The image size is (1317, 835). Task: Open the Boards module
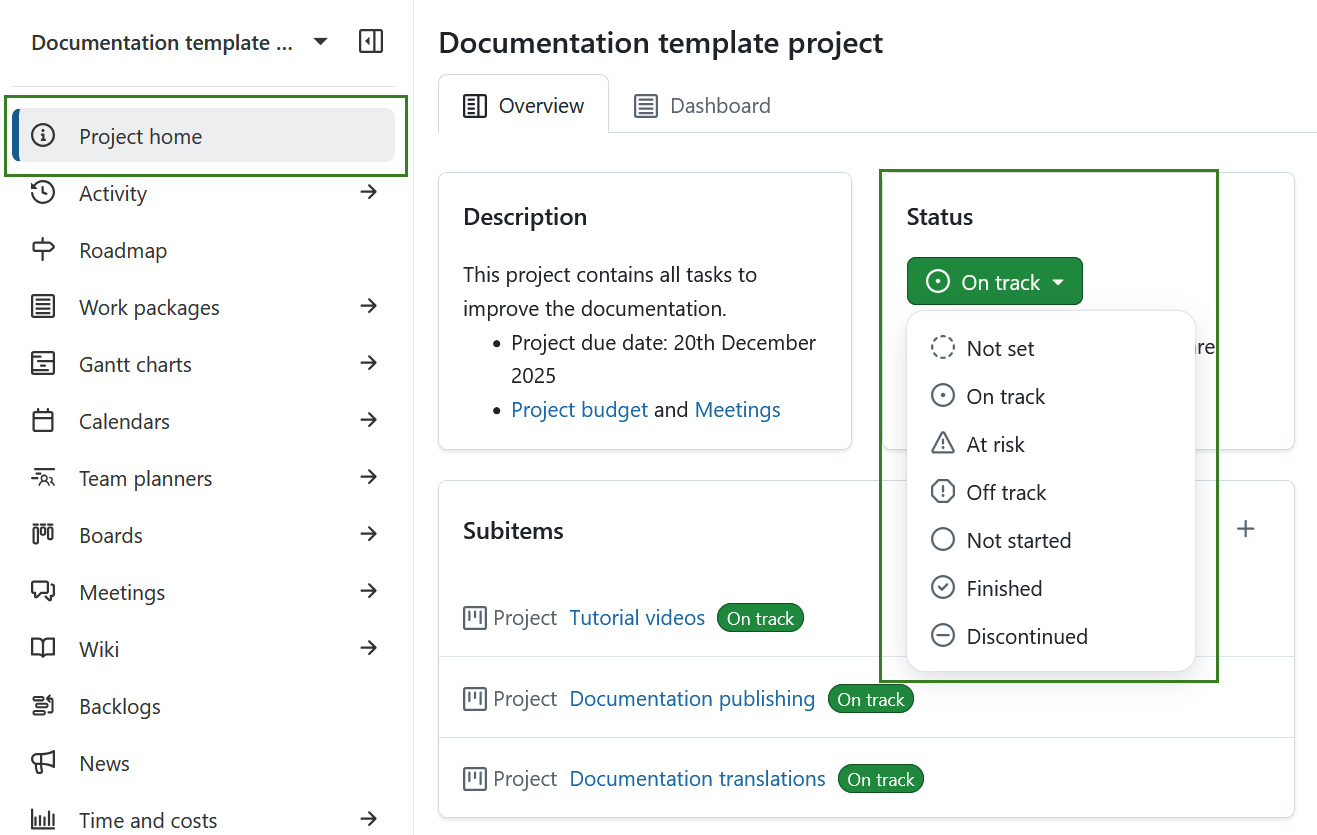[110, 534]
